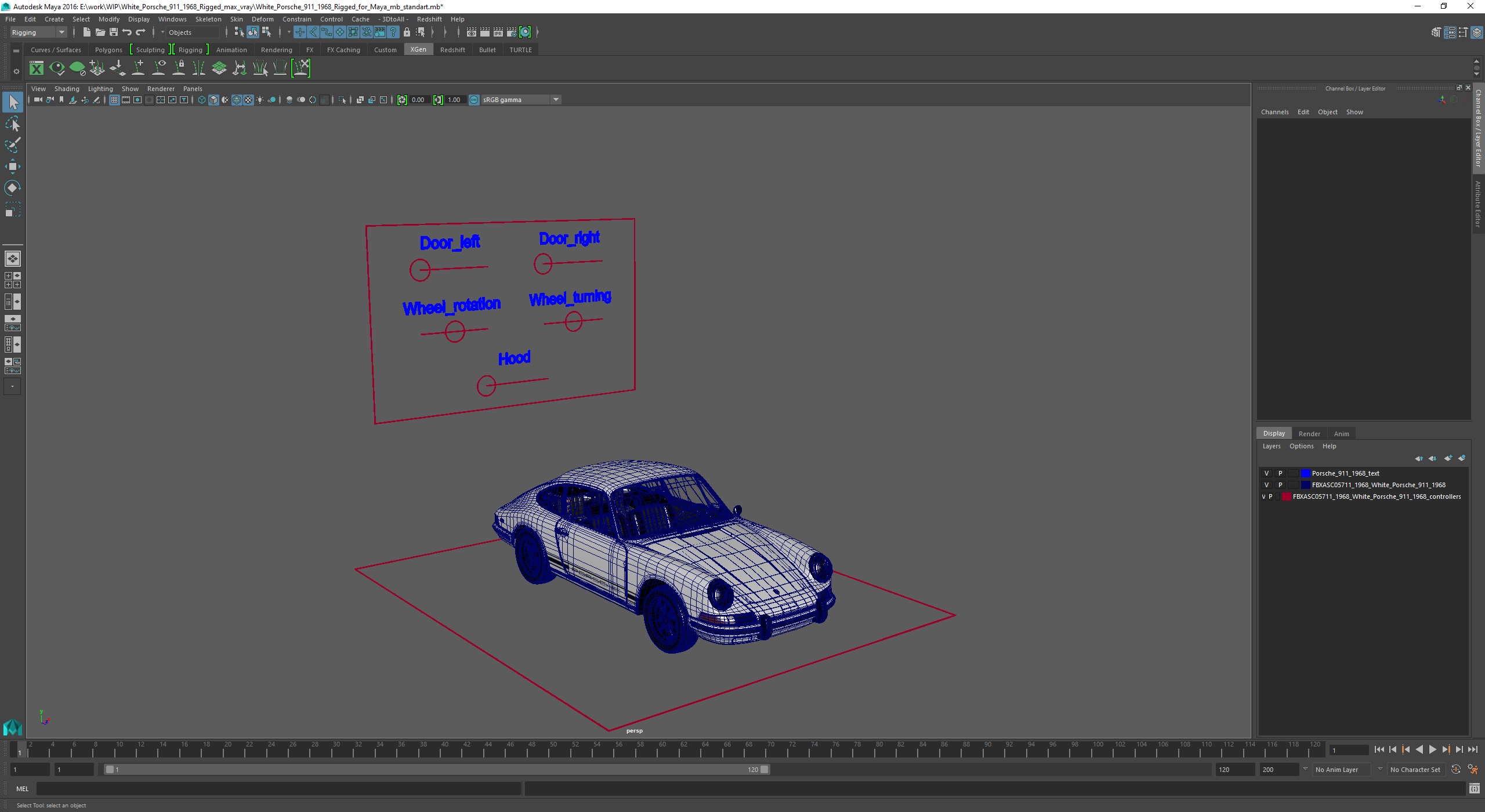Viewport: 1485px width, 812px height.
Task: Activate the Move tool
Action: pyautogui.click(x=12, y=166)
